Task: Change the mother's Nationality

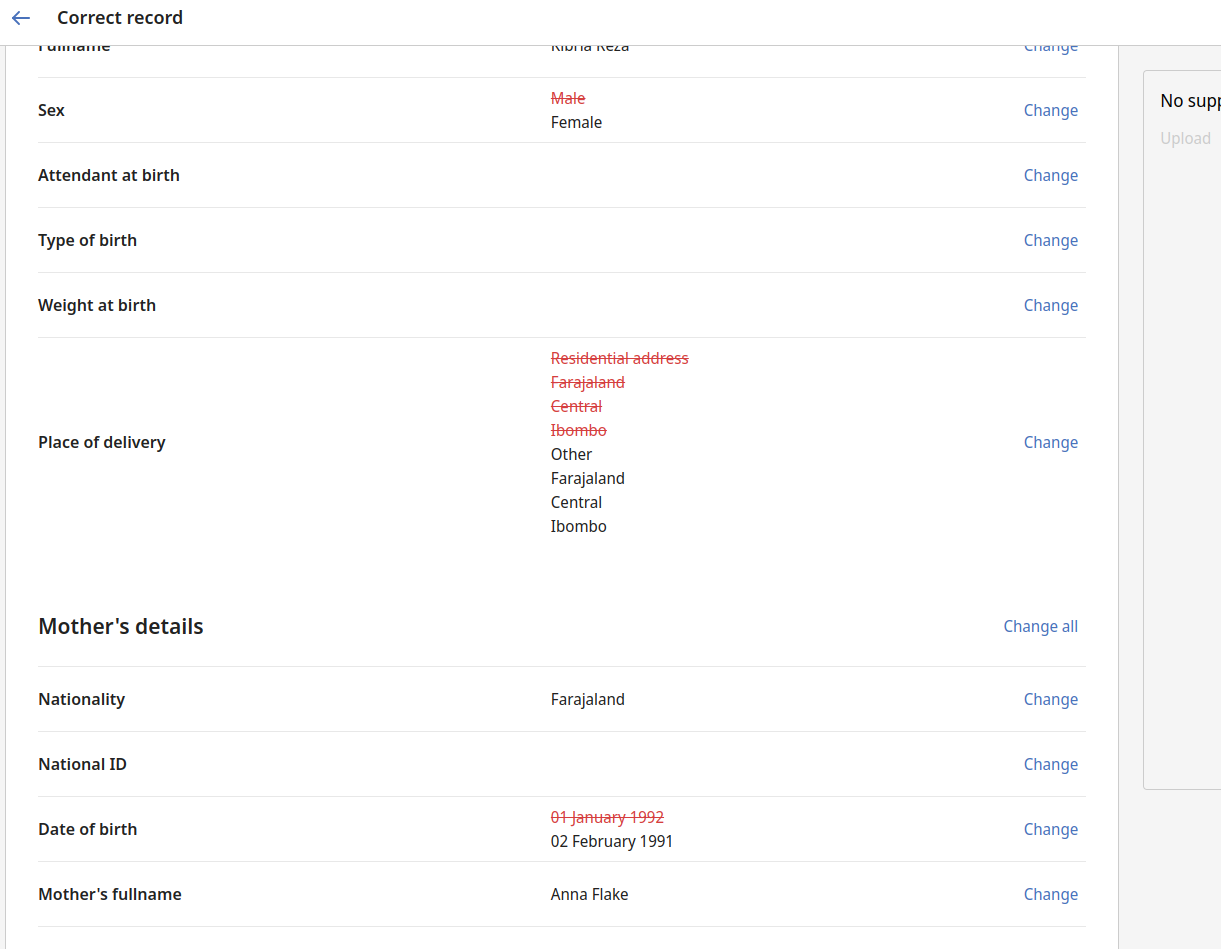Action: pos(1050,699)
